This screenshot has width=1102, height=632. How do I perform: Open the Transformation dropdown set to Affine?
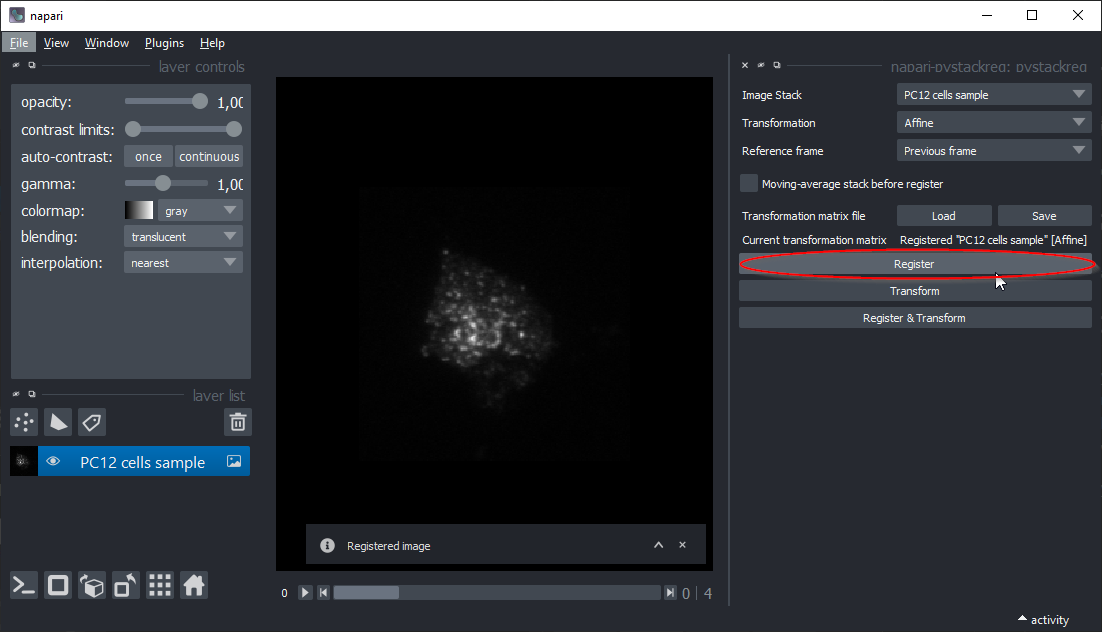click(x=993, y=123)
